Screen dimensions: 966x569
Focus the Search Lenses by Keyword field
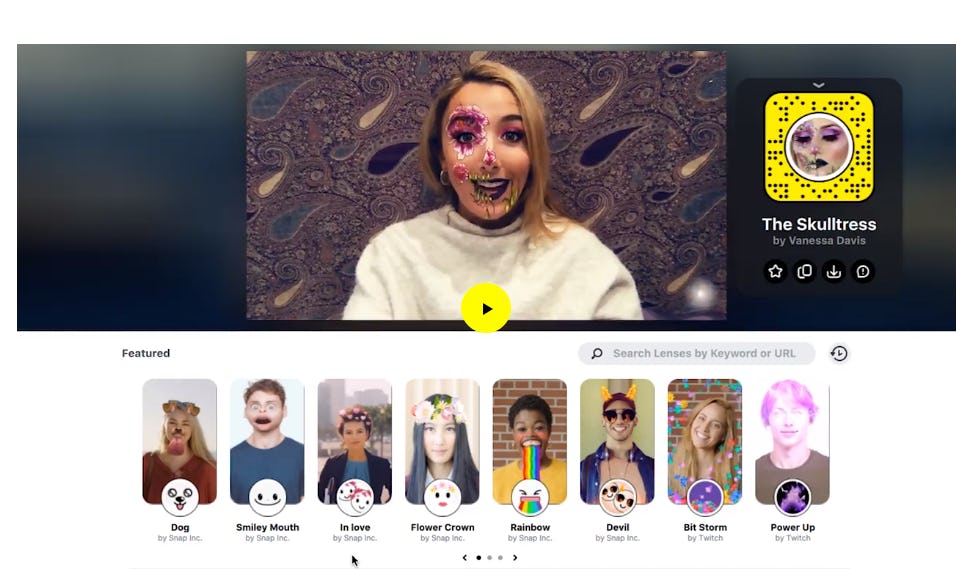point(697,353)
